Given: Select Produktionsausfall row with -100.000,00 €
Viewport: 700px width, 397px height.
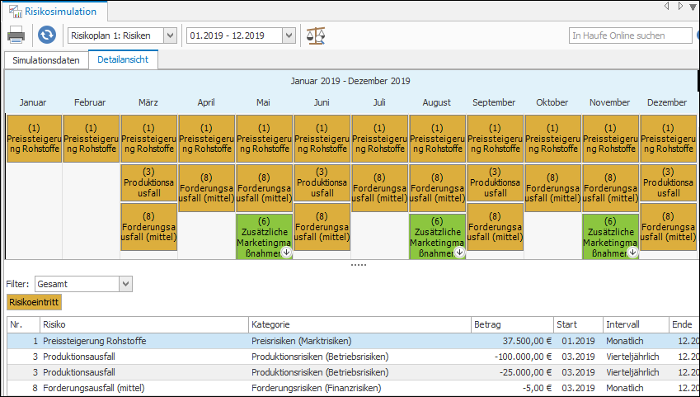Looking at the screenshot, I should 353,357.
